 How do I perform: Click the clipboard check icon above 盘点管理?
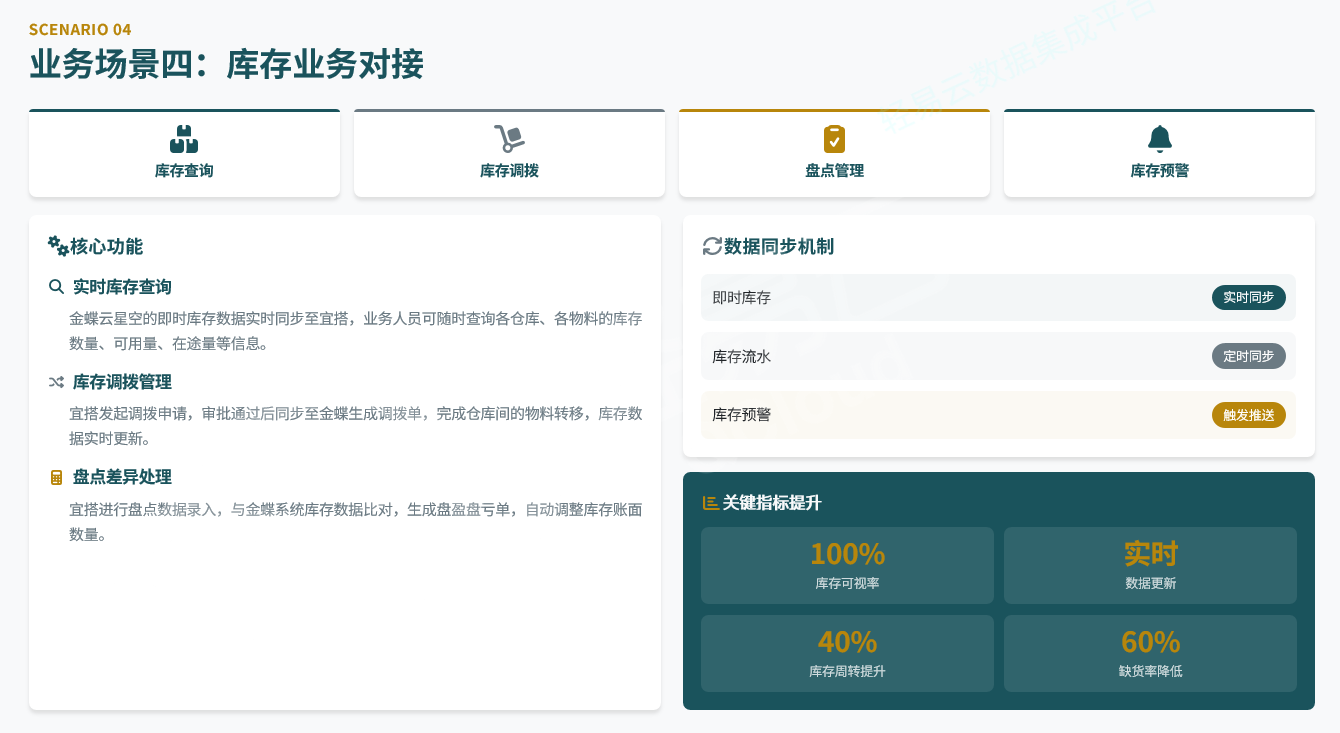tap(834, 139)
